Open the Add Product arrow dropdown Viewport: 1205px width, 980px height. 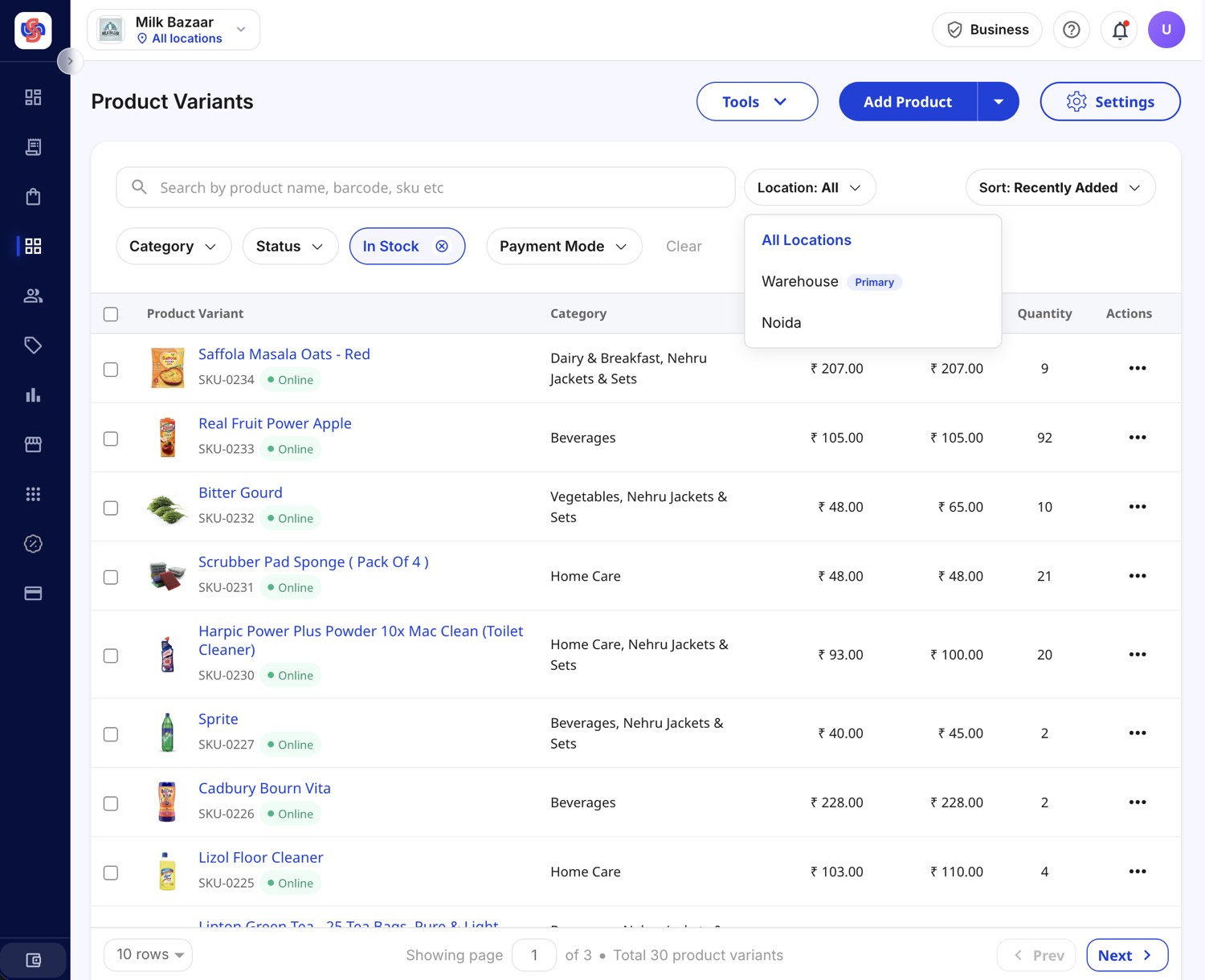point(999,101)
